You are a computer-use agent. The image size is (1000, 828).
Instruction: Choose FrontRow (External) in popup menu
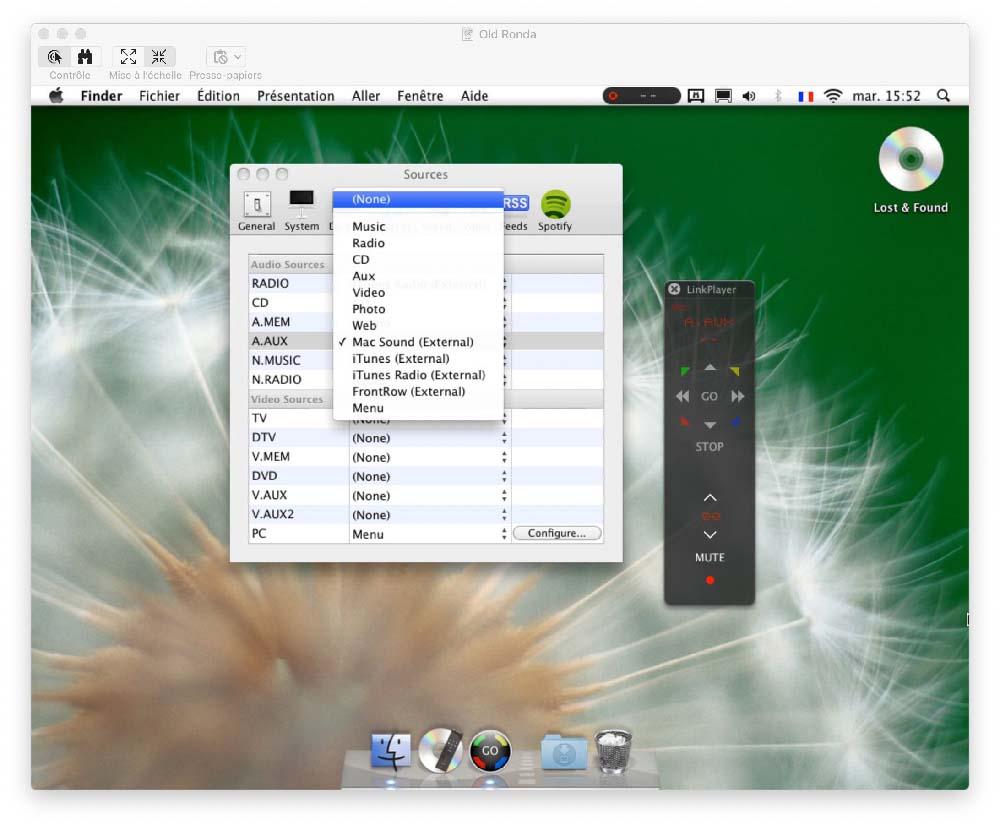point(418,392)
